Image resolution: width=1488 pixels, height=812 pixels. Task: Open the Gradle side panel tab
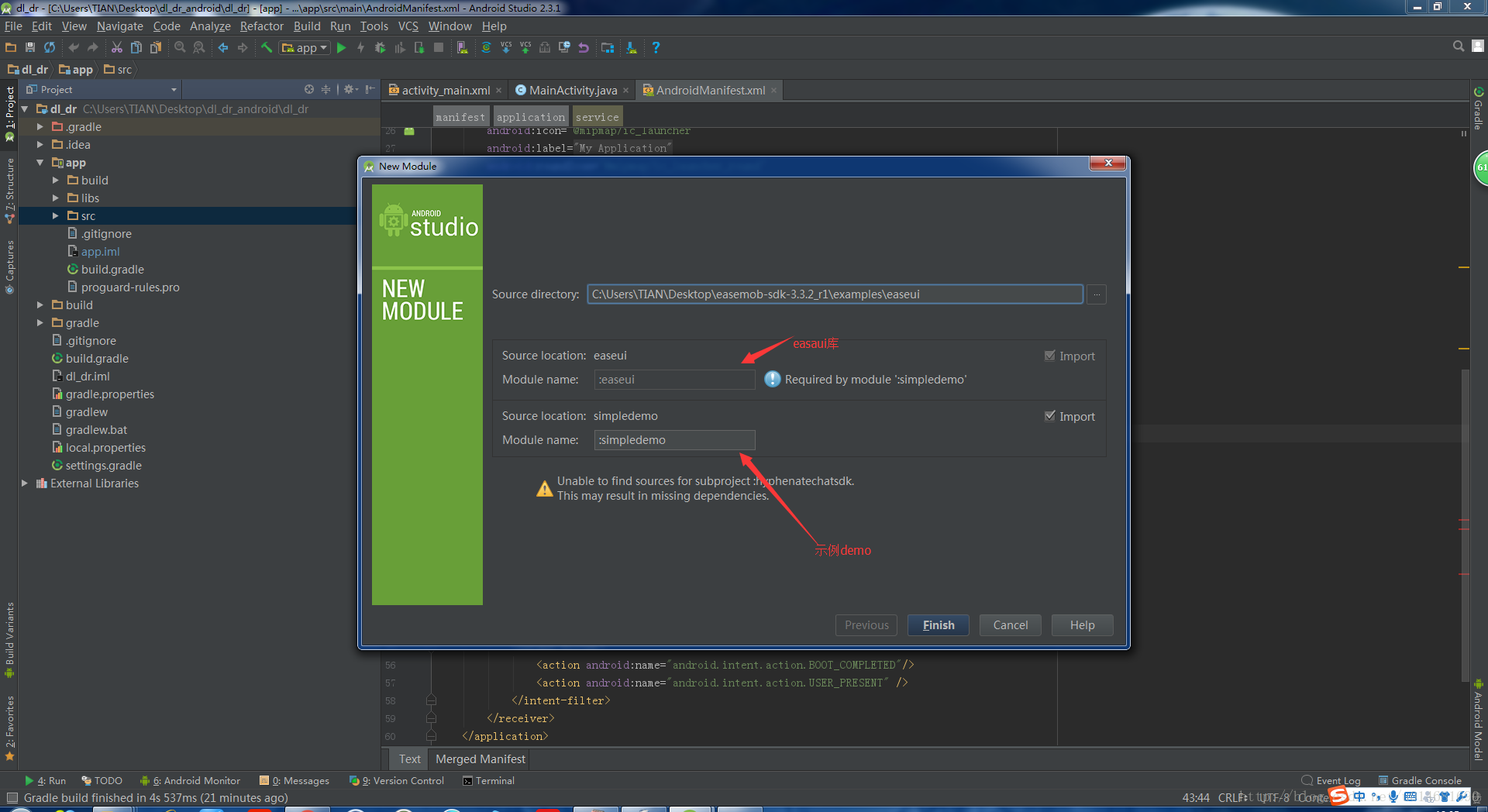point(1479,108)
